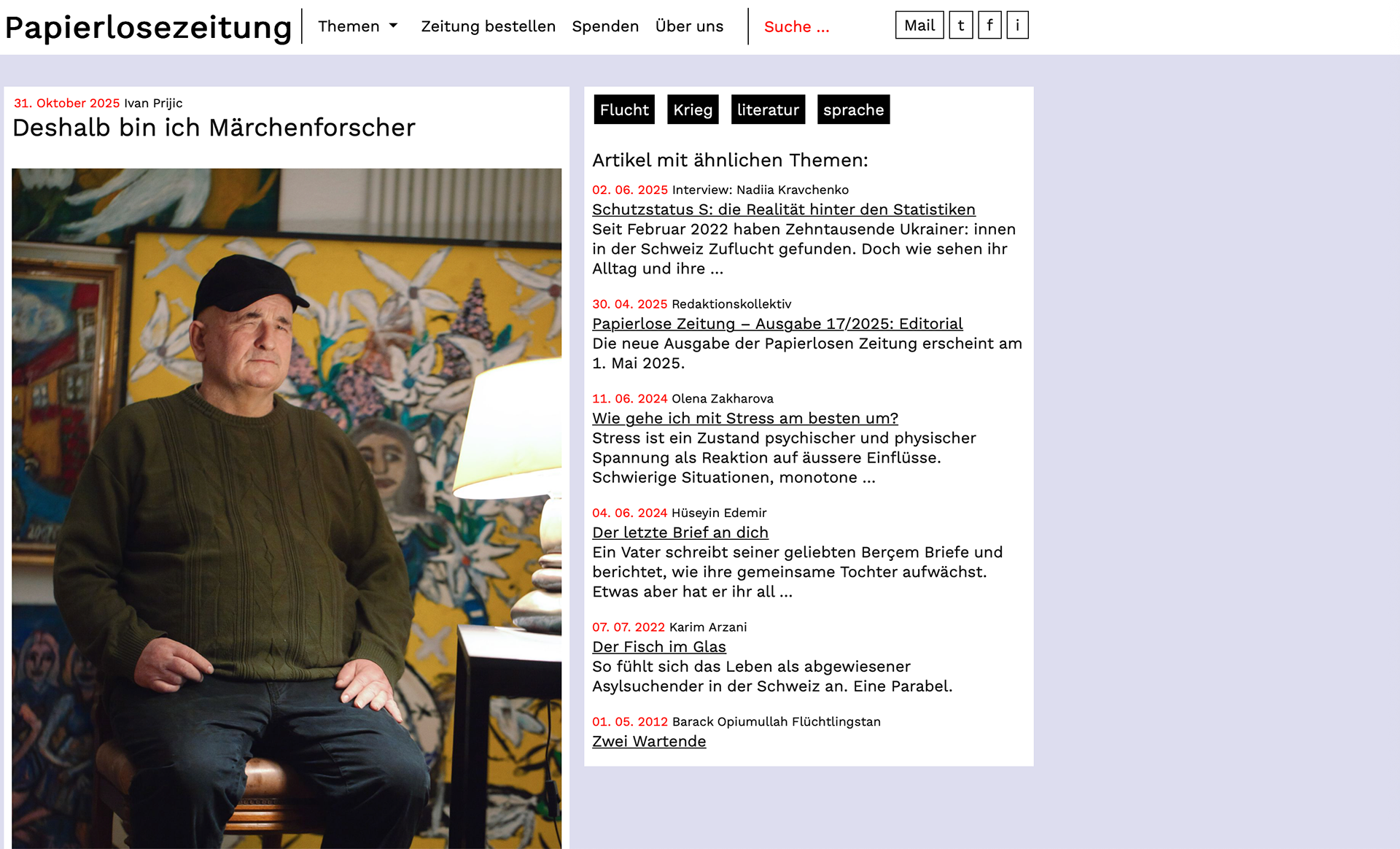Open the Instagram "i" social icon
Screen dimensions: 1400x849
click(1017, 26)
